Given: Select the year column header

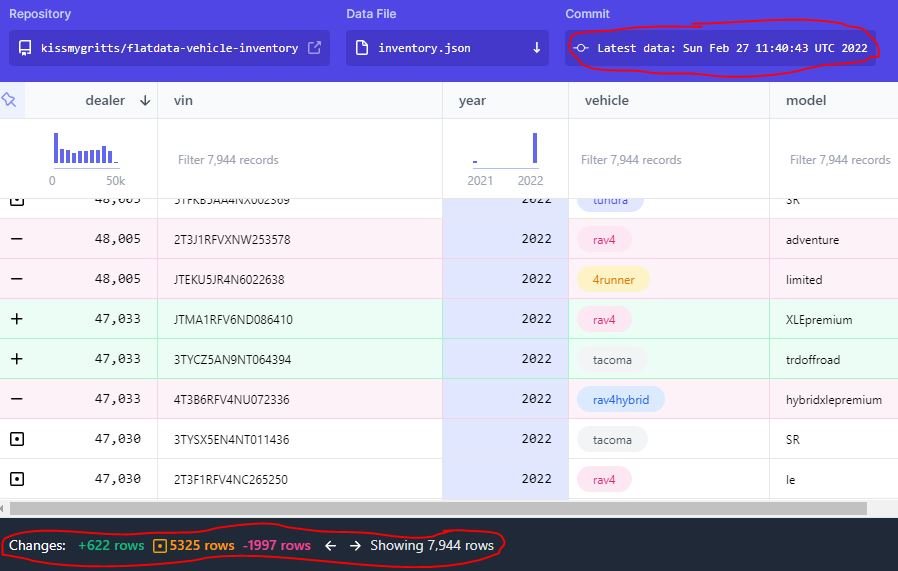Looking at the screenshot, I should point(472,101).
